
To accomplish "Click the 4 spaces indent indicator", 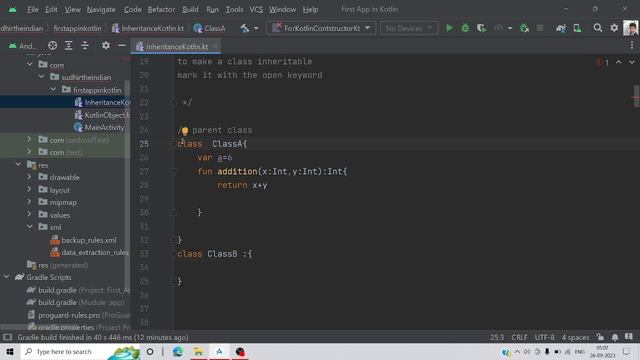I will point(575,337).
